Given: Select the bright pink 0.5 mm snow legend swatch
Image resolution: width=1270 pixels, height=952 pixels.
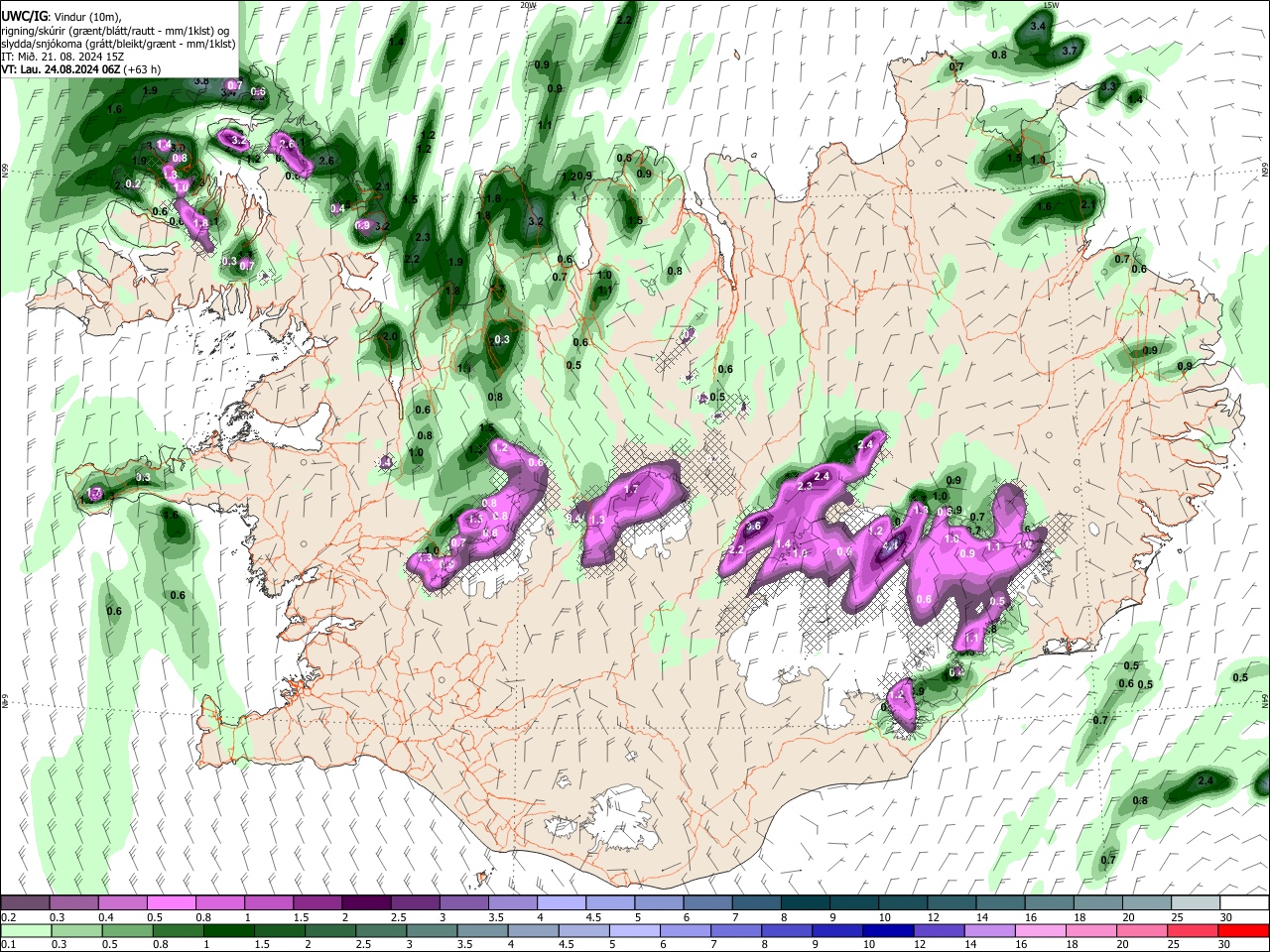Looking at the screenshot, I should click(172, 903).
